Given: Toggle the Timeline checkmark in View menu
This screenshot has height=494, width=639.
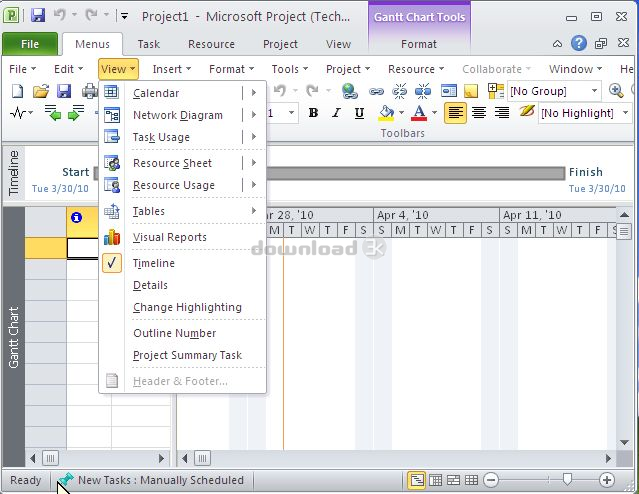Looking at the screenshot, I should pyautogui.click(x=112, y=263).
